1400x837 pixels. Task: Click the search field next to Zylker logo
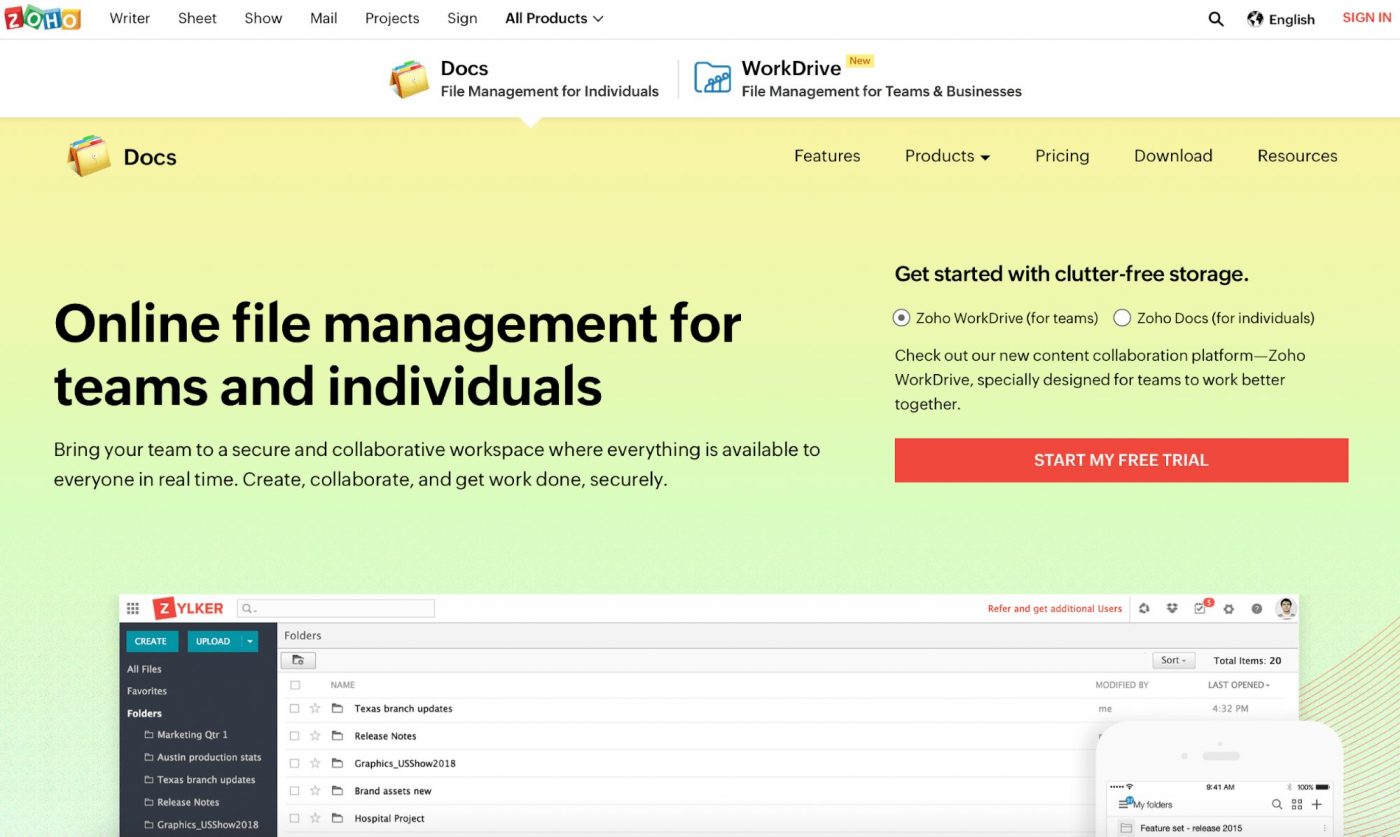[x=336, y=608]
